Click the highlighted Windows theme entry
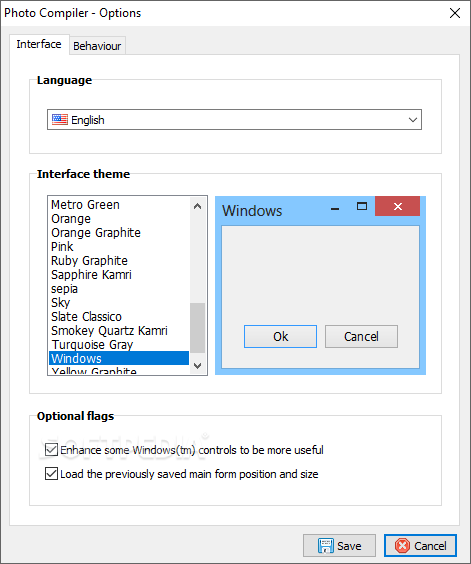 coord(119,358)
